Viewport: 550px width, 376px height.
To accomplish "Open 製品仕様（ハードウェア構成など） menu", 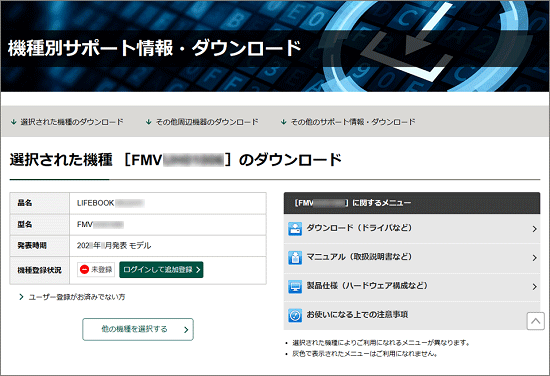I will pyautogui.click(x=412, y=286).
